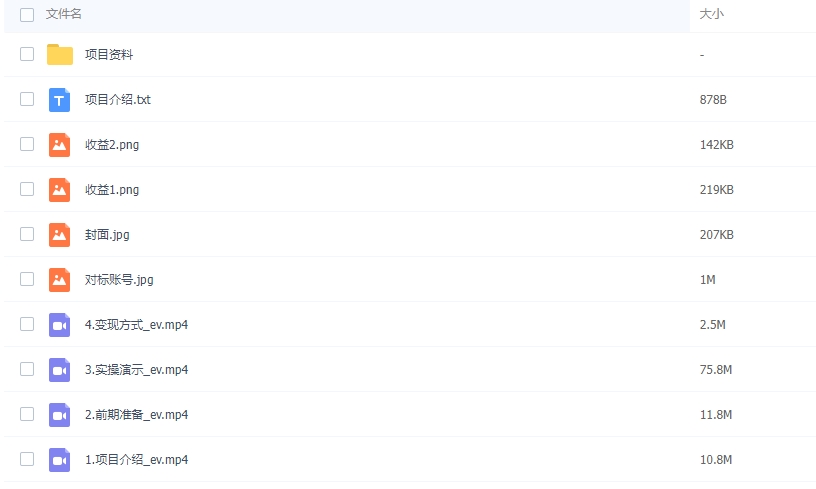Open the 项目资料 folder name link
816x489 pixels.
pos(109,55)
